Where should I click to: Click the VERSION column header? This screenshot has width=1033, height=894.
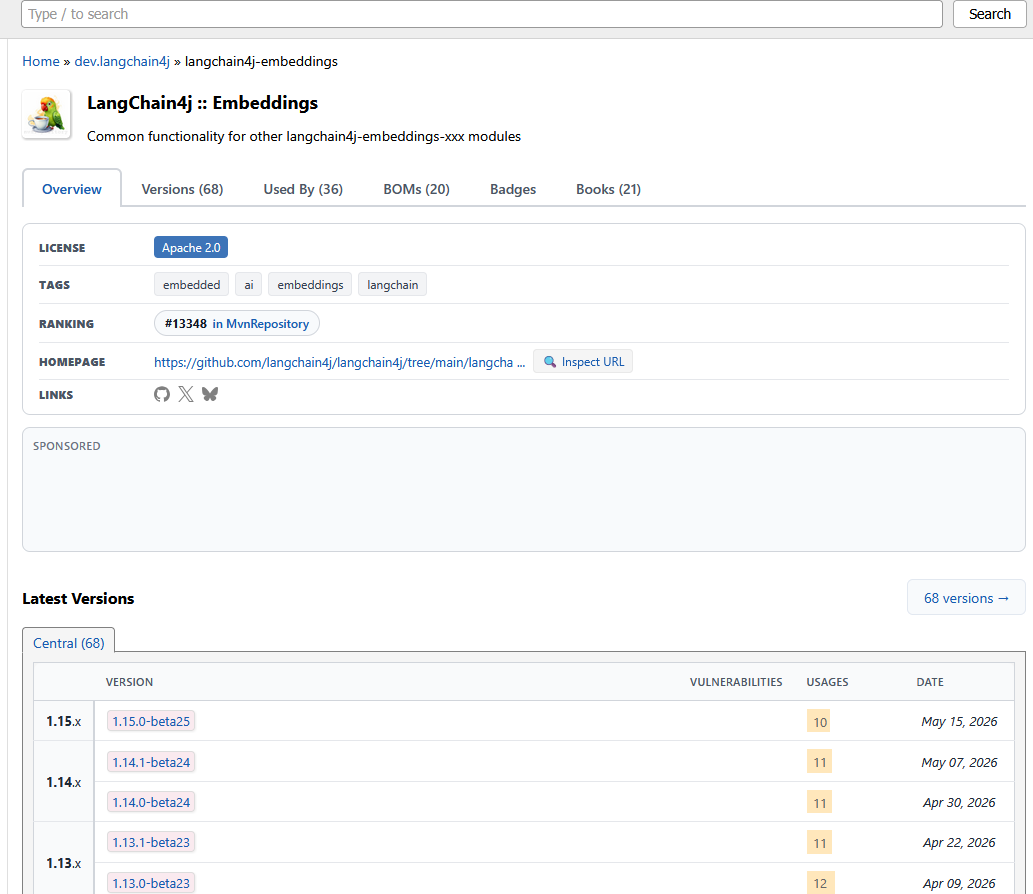(129, 682)
